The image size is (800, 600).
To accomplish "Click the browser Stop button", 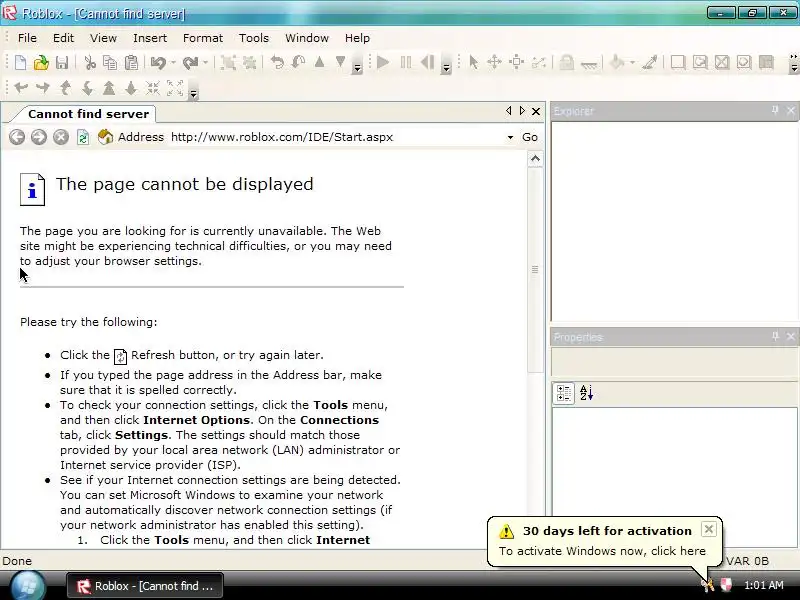I will [61, 137].
